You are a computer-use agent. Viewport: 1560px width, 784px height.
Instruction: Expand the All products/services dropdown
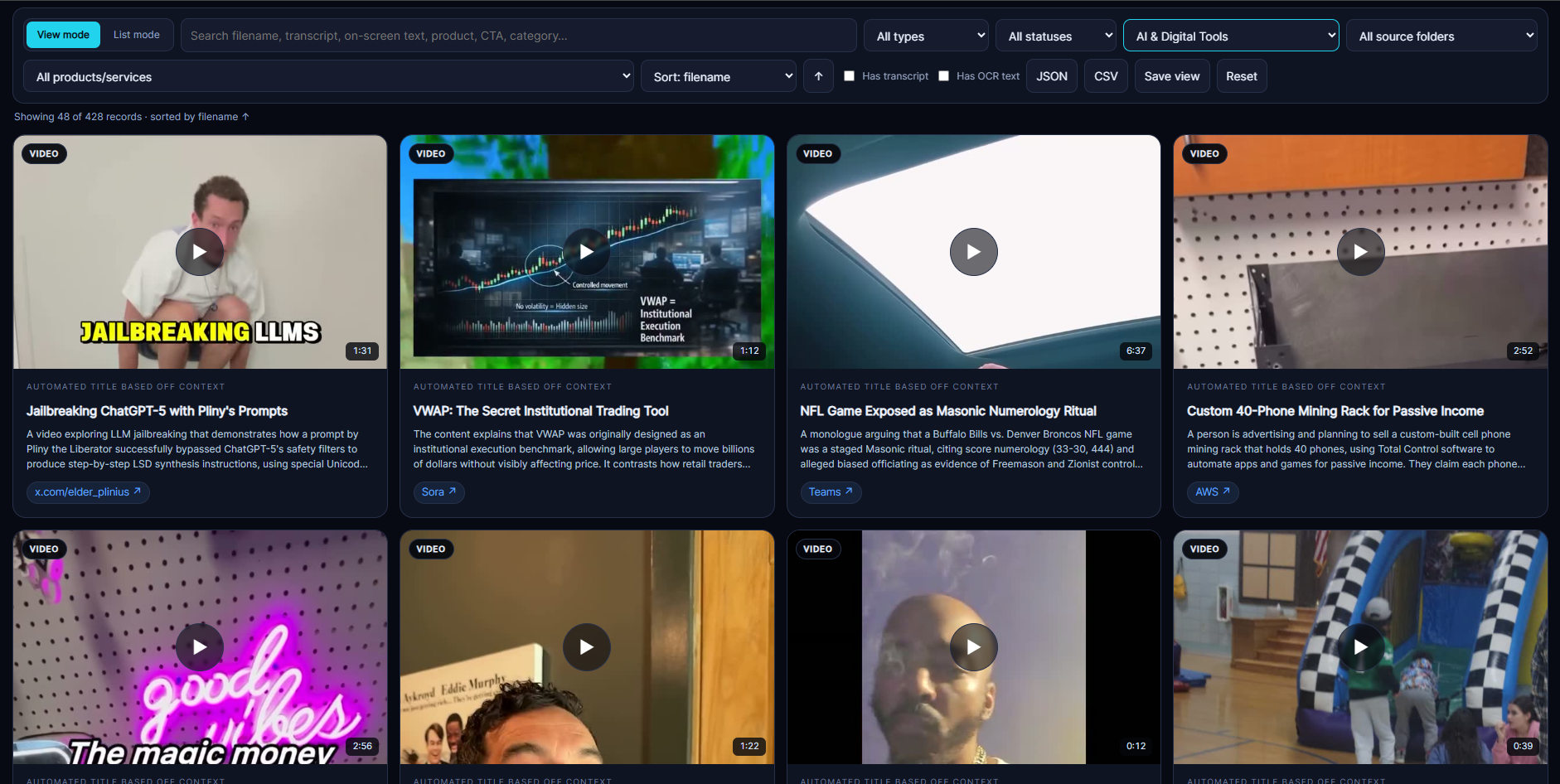point(329,76)
